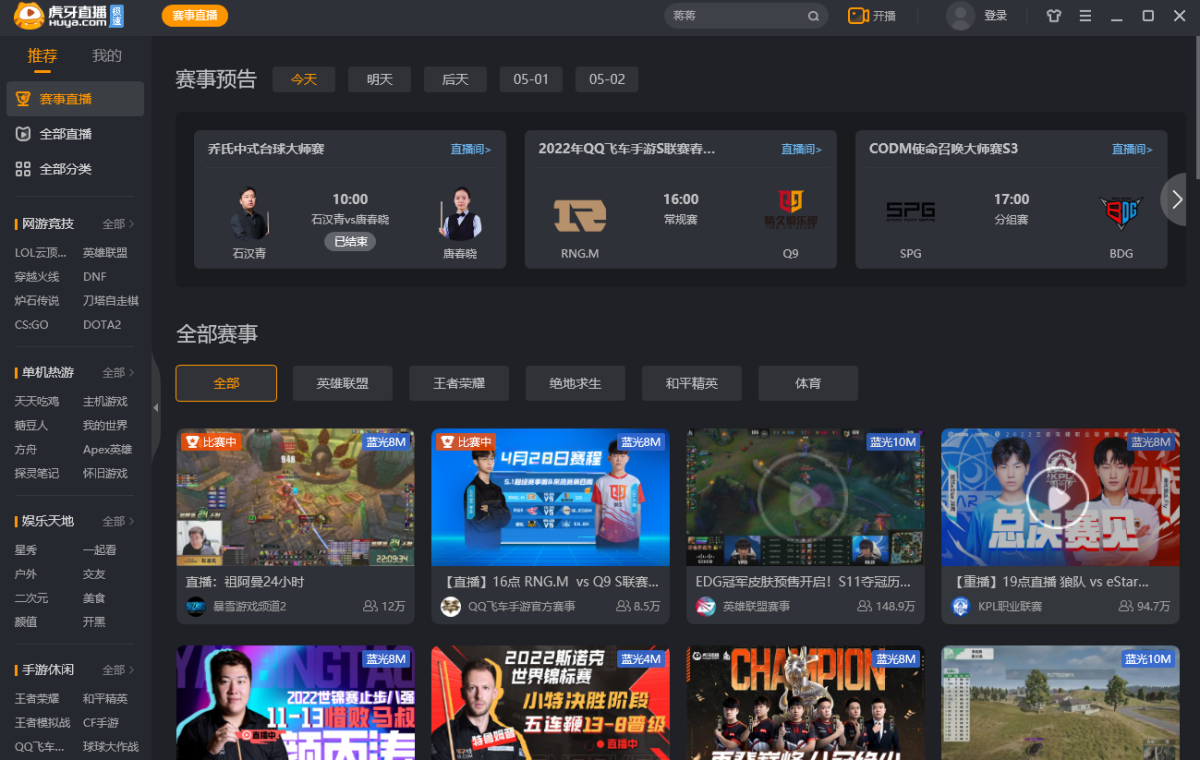This screenshot has height=760, width=1200.
Task: Expand 全部 next to 网游竞技
Action: tap(118, 224)
